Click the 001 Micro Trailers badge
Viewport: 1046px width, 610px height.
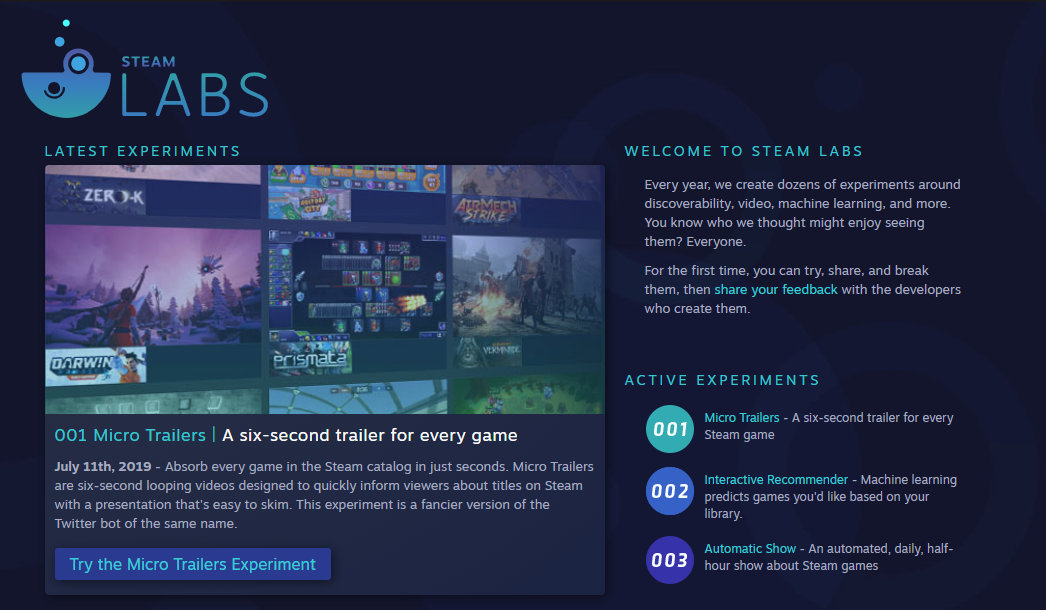pos(670,429)
